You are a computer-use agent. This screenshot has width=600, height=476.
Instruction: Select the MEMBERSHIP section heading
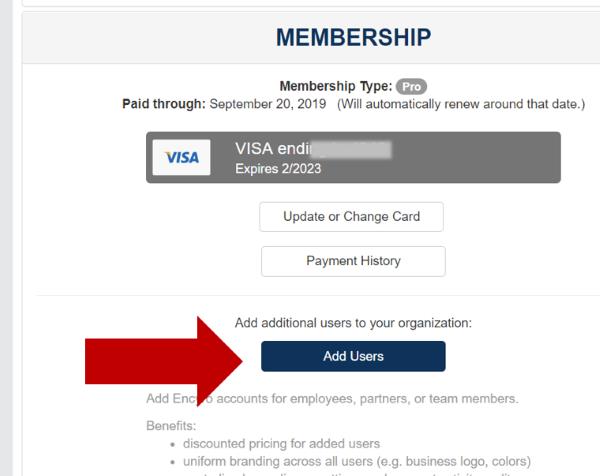353,38
